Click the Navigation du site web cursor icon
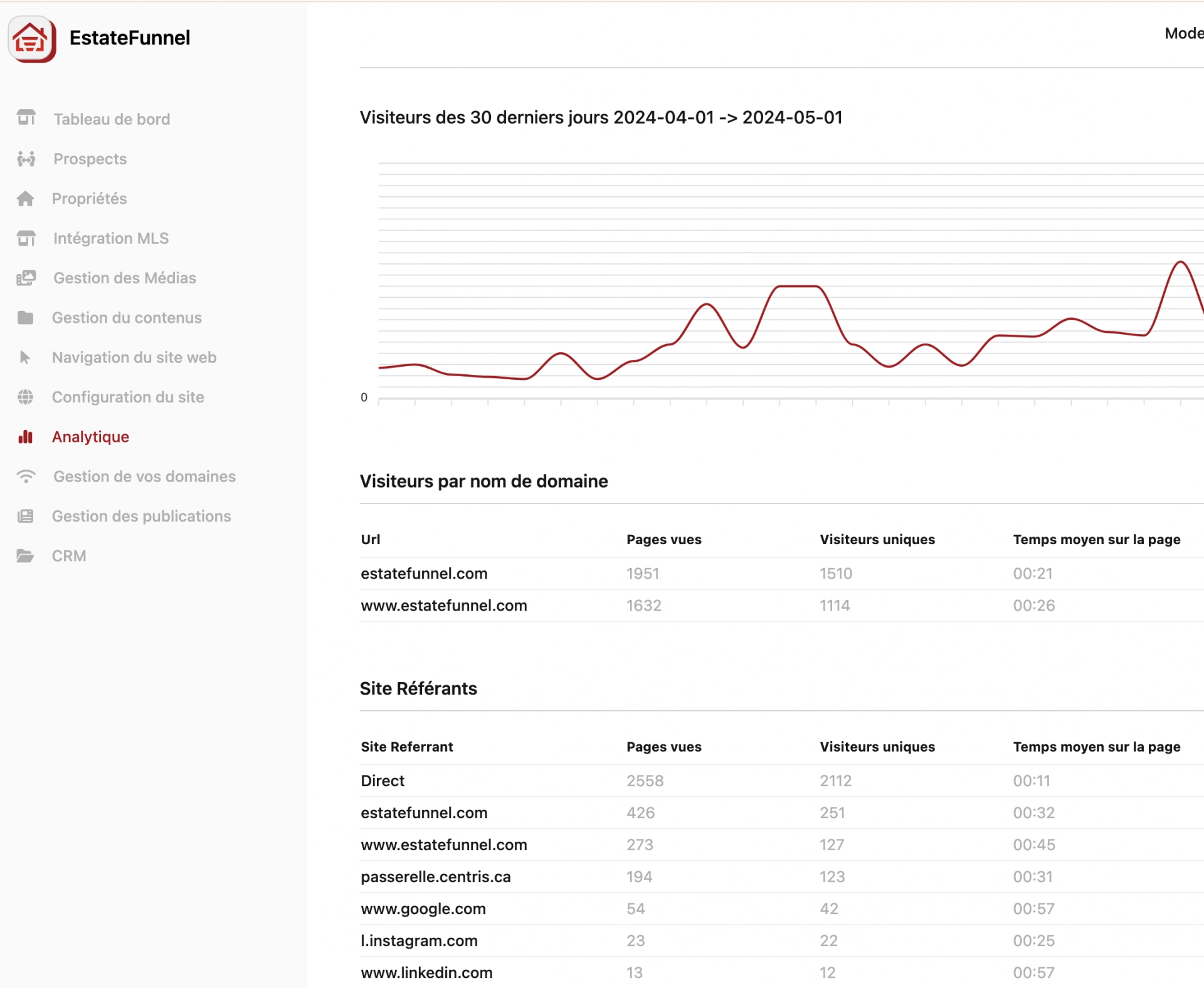 pos(25,357)
